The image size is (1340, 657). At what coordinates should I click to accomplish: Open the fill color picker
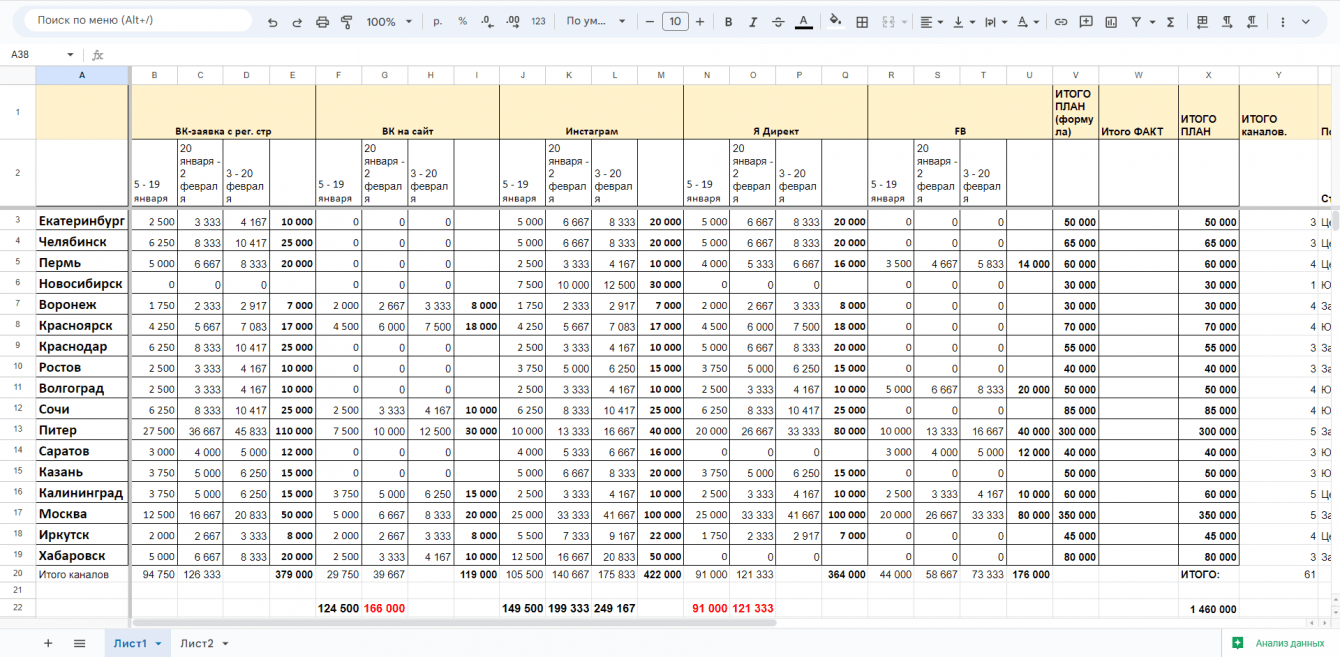pos(835,22)
